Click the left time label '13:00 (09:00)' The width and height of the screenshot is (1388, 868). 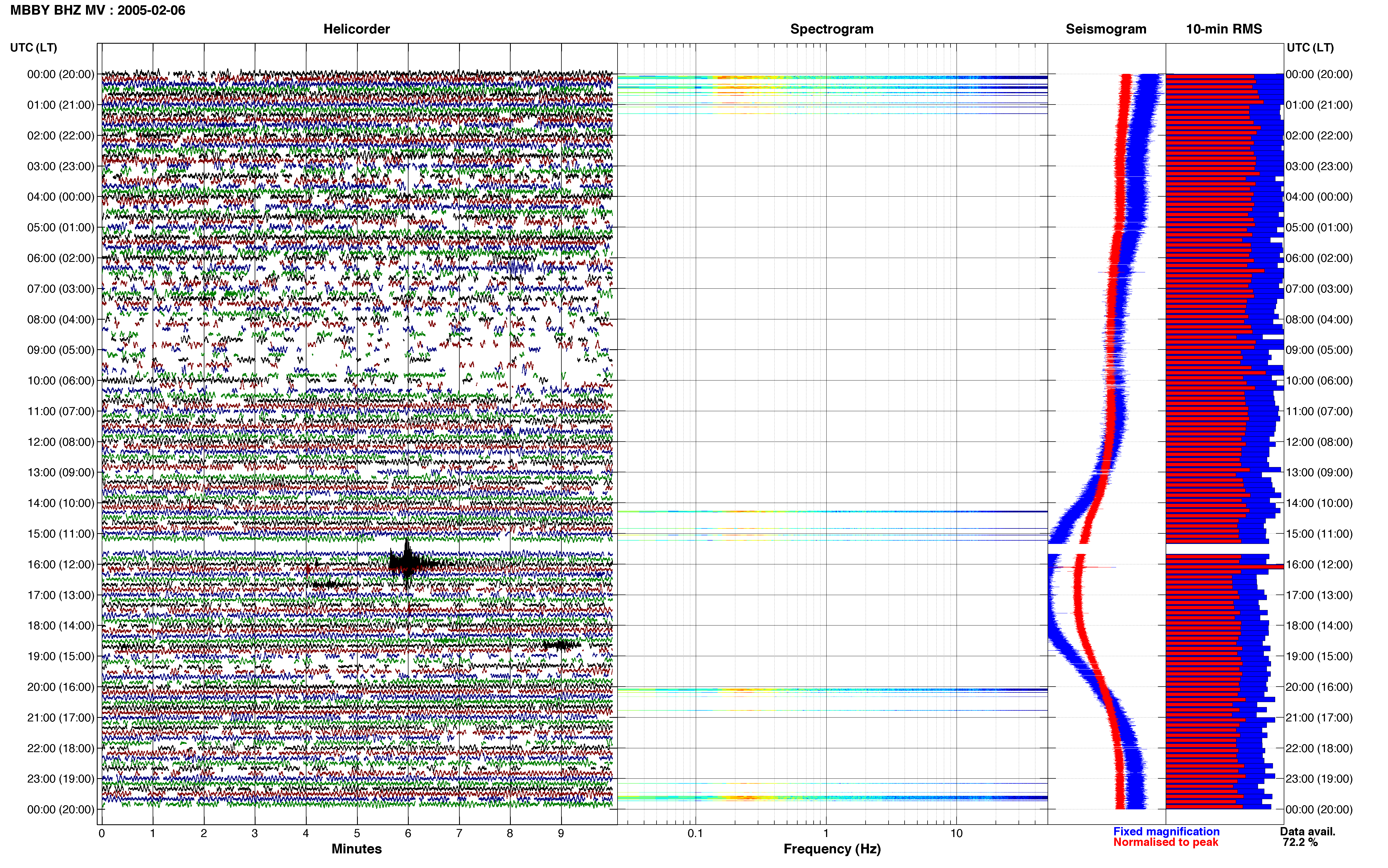(60, 473)
